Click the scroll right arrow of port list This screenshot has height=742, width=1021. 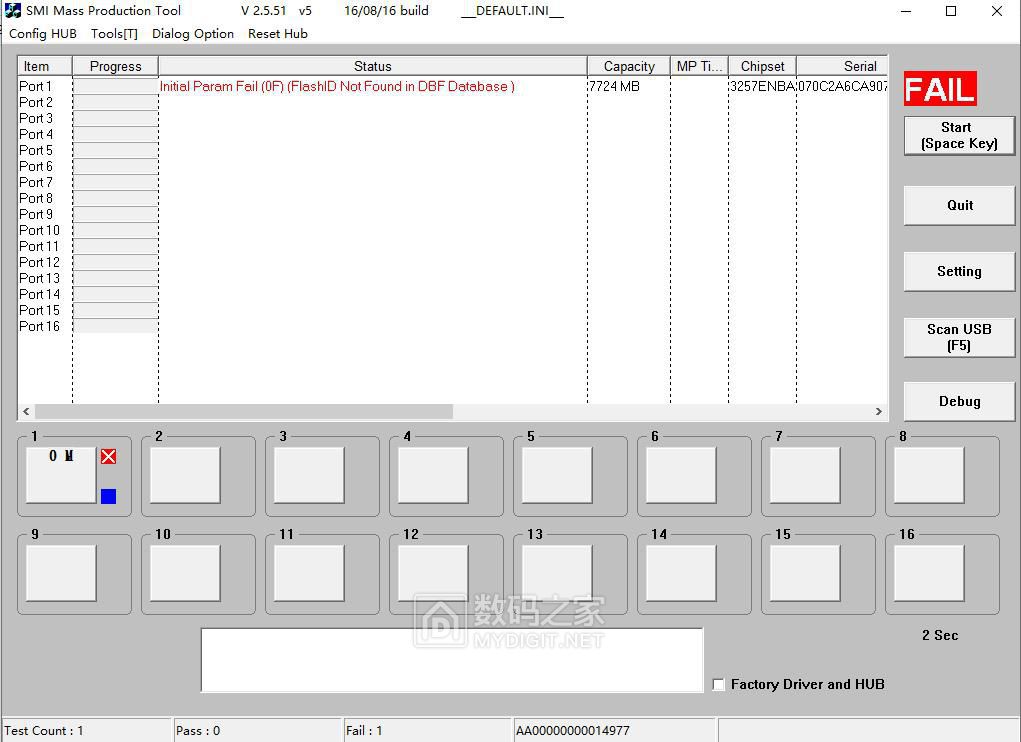878,411
